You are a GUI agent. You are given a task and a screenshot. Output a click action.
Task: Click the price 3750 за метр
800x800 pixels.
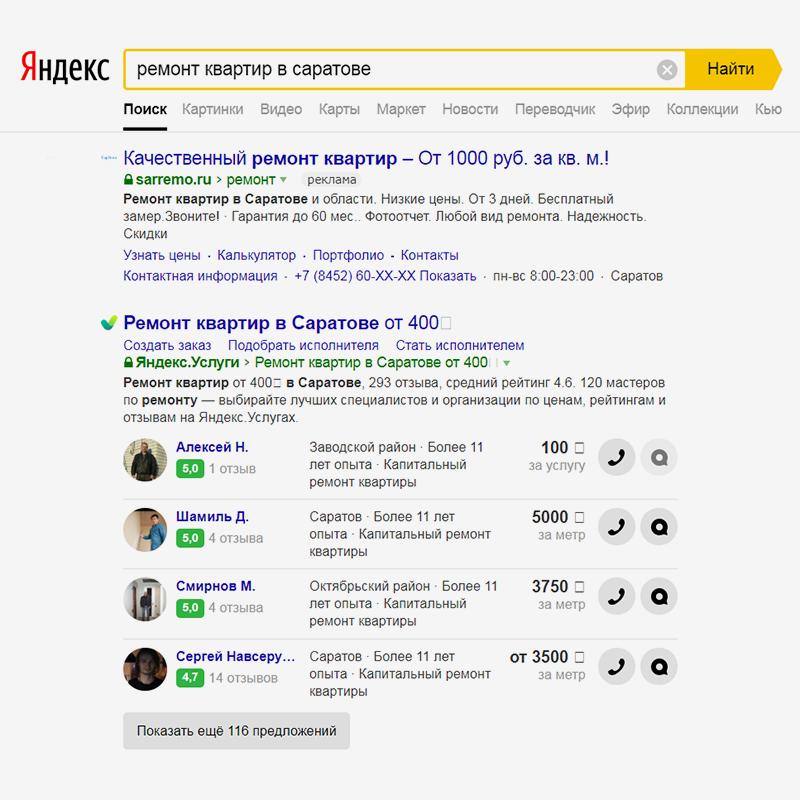558,595
